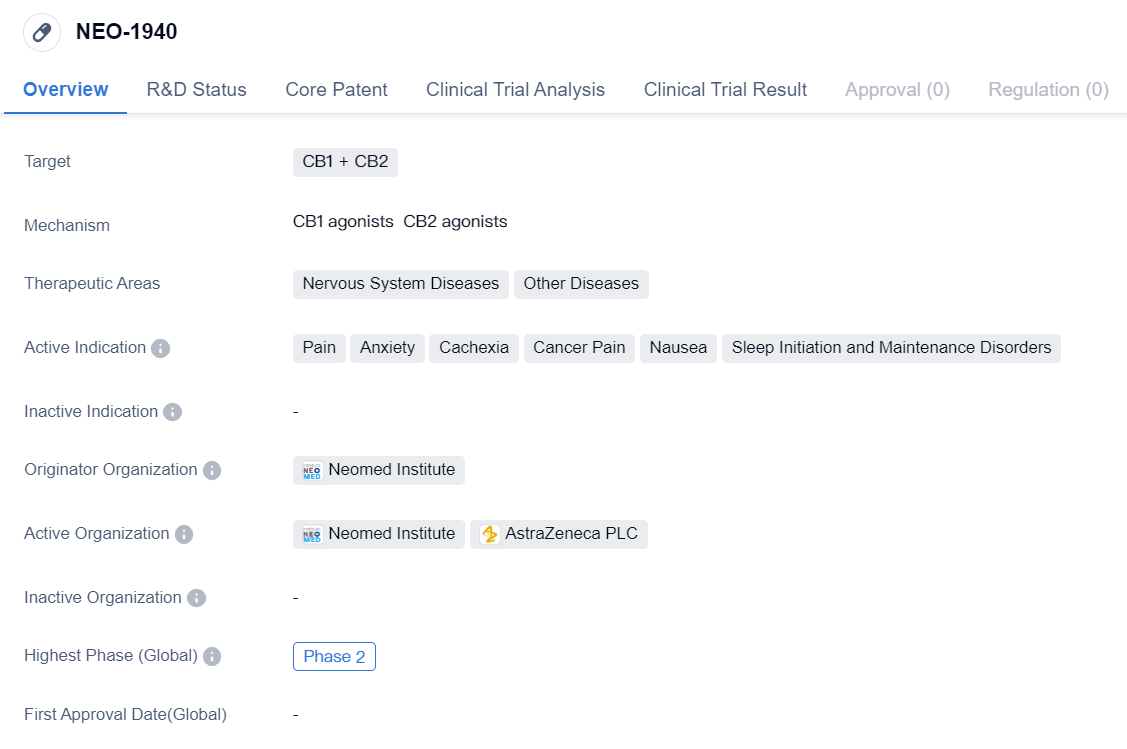The width and height of the screenshot is (1127, 749).
Task: Open Nervous System Diseases therapeutic area
Action: click(400, 284)
